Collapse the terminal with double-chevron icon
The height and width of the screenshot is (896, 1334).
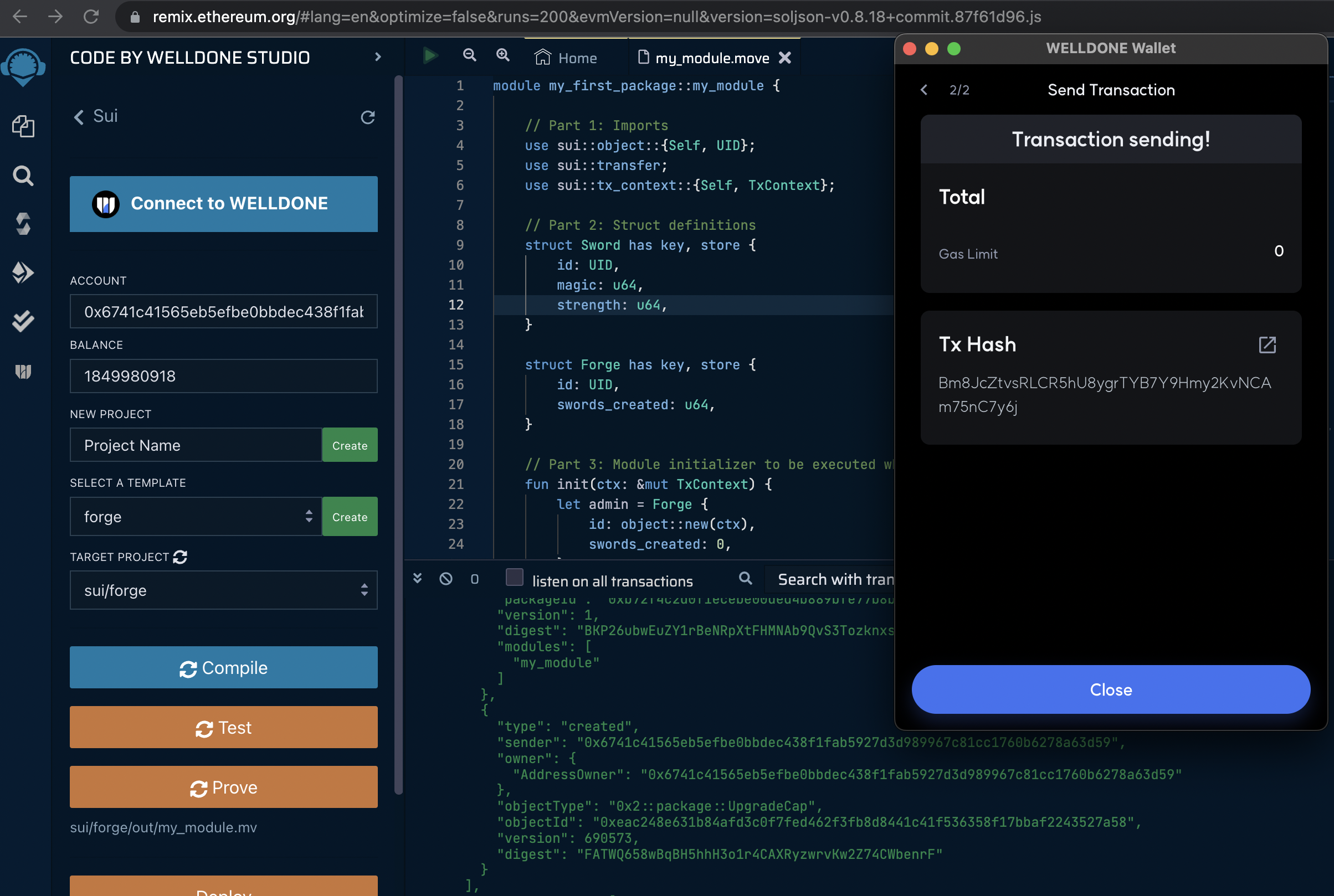(417, 578)
